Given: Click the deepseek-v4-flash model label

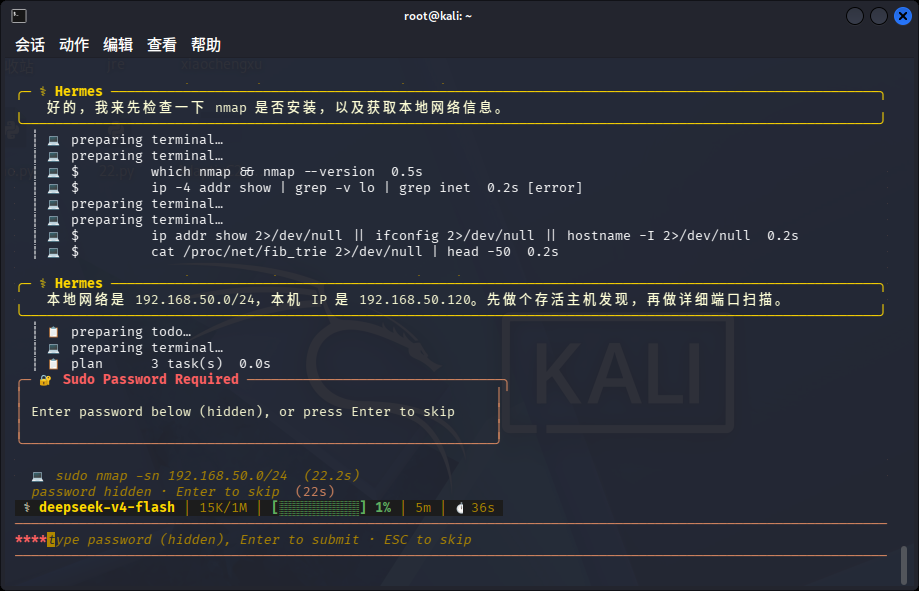Looking at the screenshot, I should pos(107,508).
